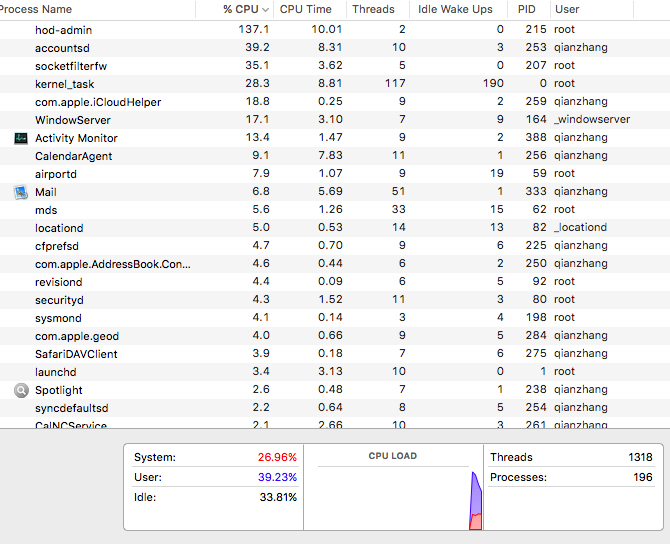
Task: Select the com.apple.iCloudHelper process
Action: (98, 102)
